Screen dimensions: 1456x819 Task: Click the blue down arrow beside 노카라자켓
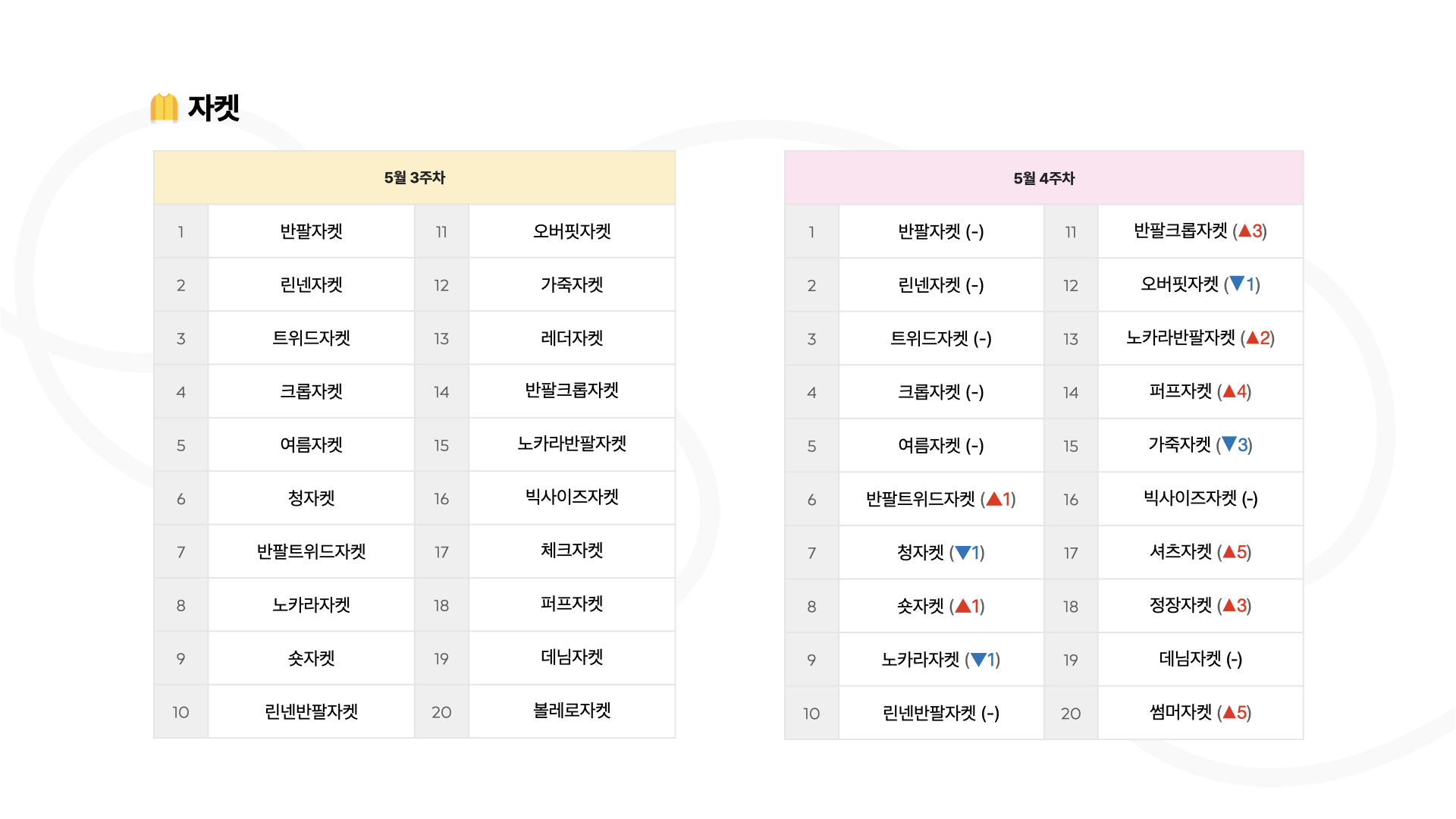click(978, 660)
